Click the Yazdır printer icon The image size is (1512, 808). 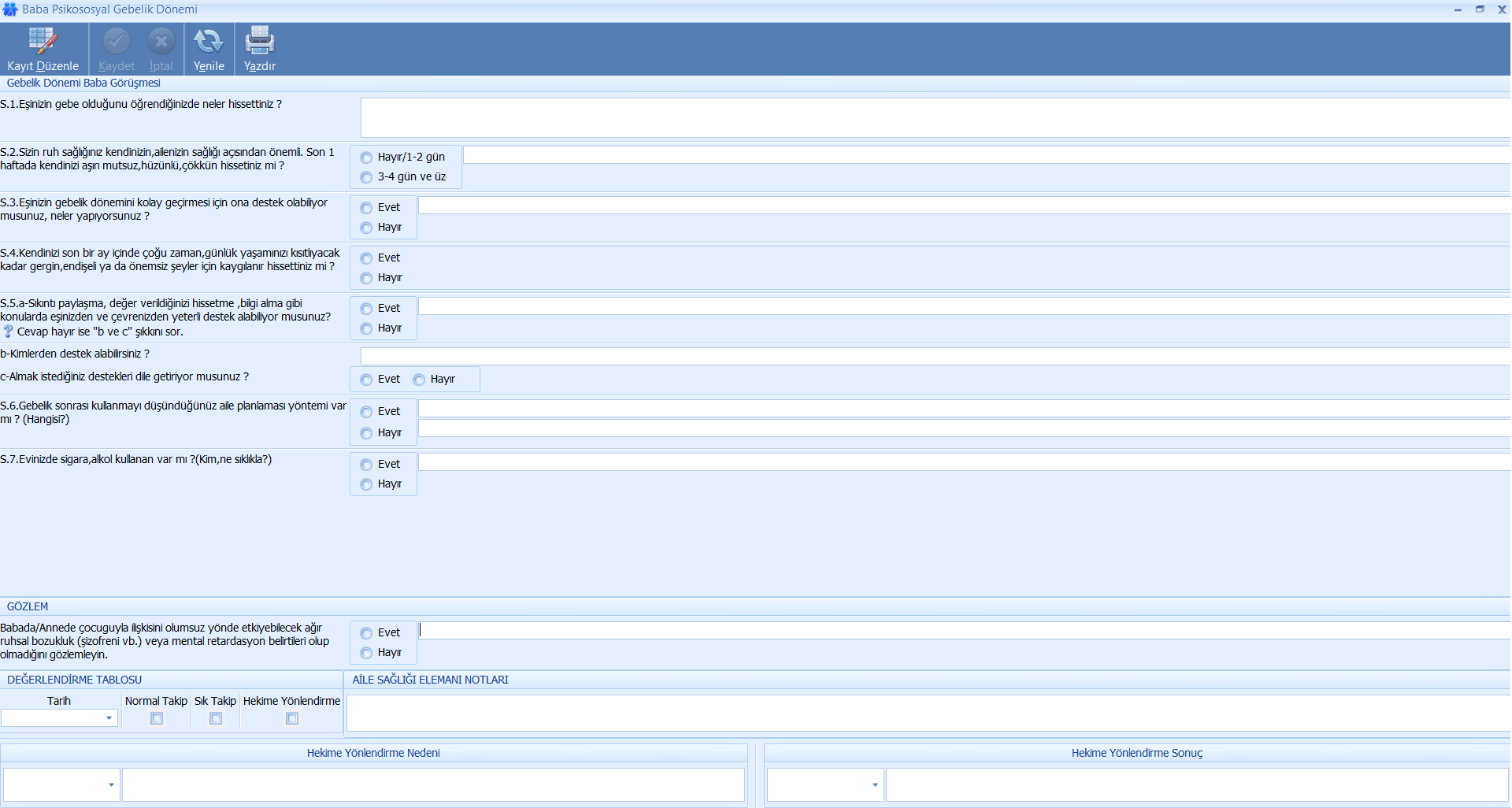click(259, 41)
